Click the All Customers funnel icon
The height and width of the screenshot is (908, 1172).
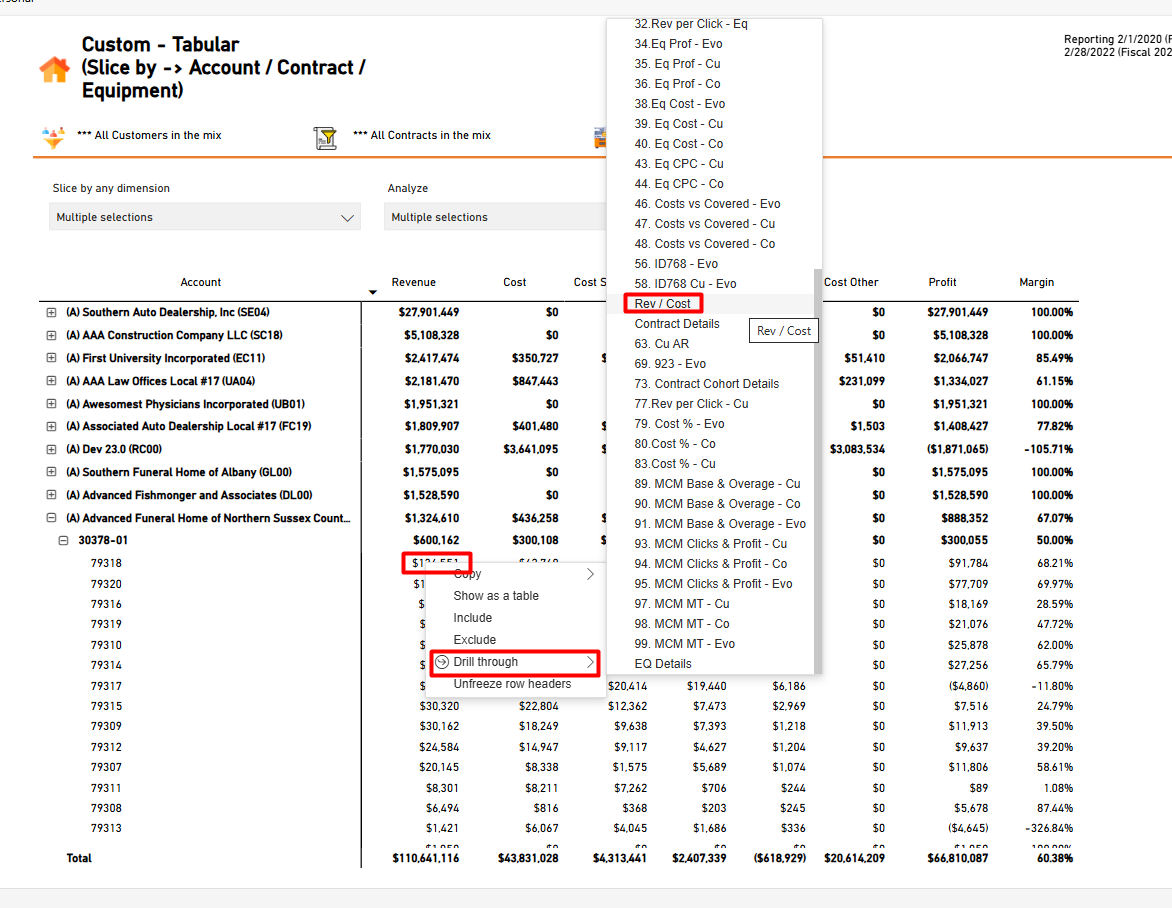coord(53,138)
